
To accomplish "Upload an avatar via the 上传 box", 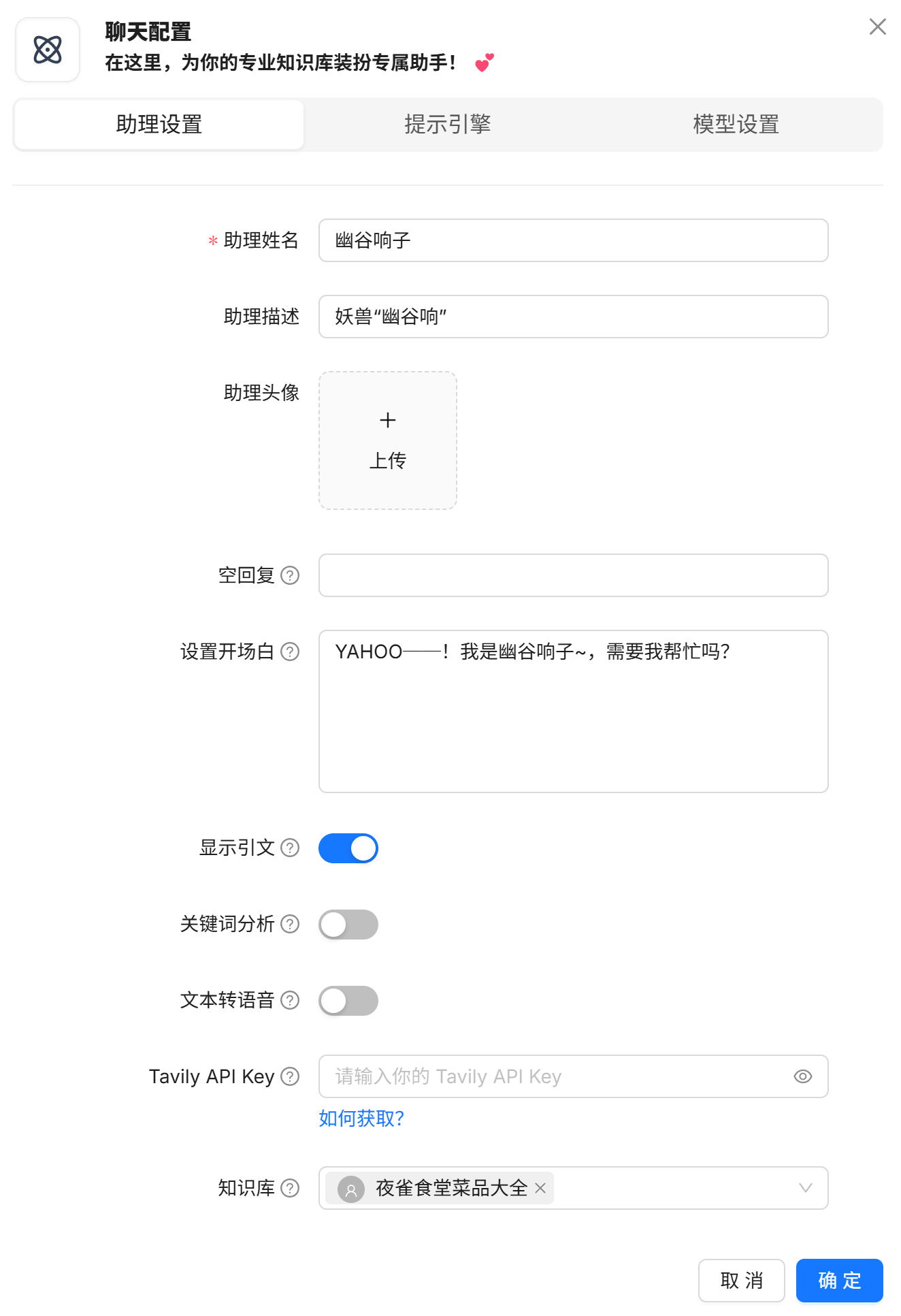I will (x=388, y=440).
